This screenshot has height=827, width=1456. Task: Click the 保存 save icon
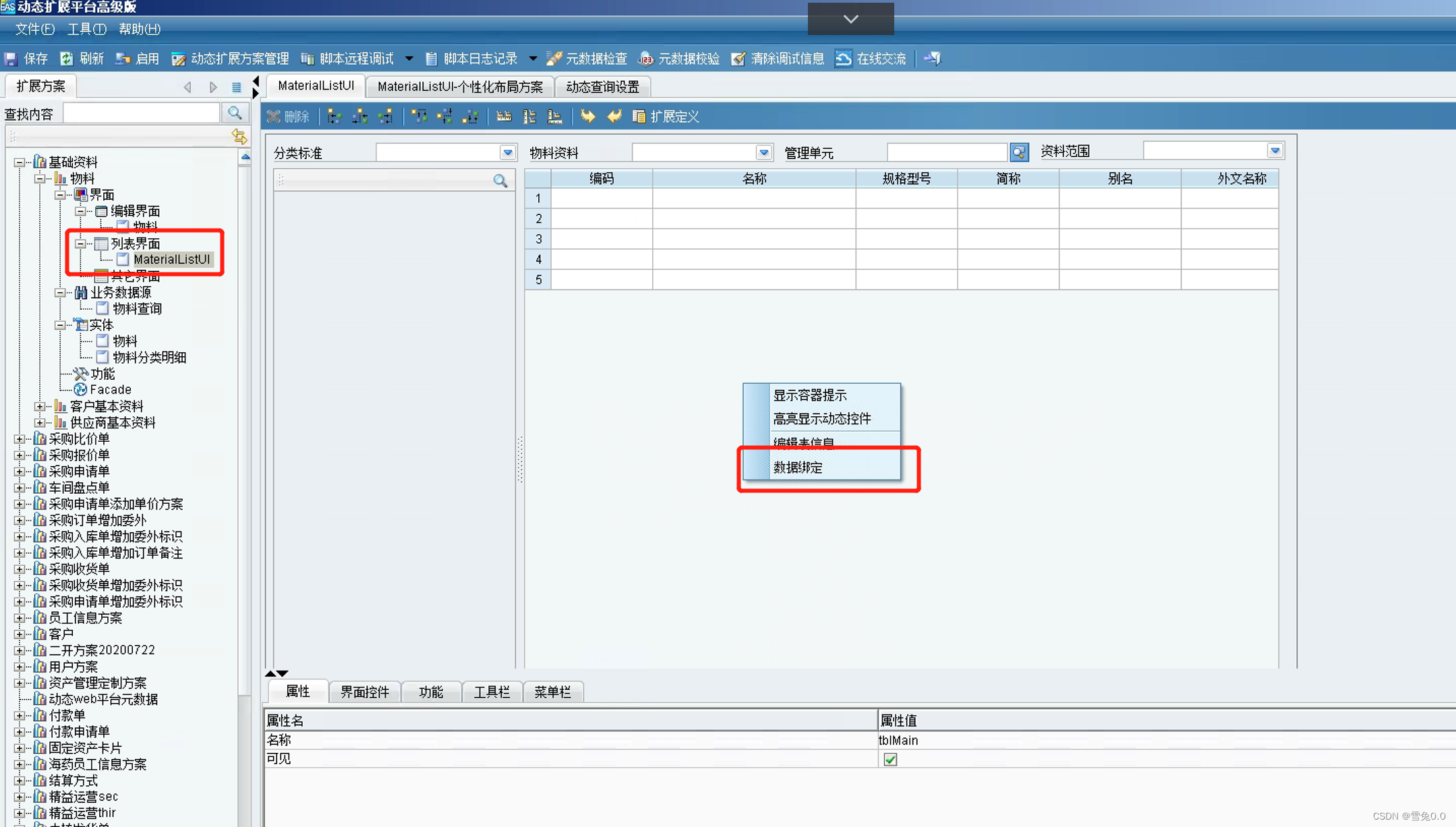point(11,59)
